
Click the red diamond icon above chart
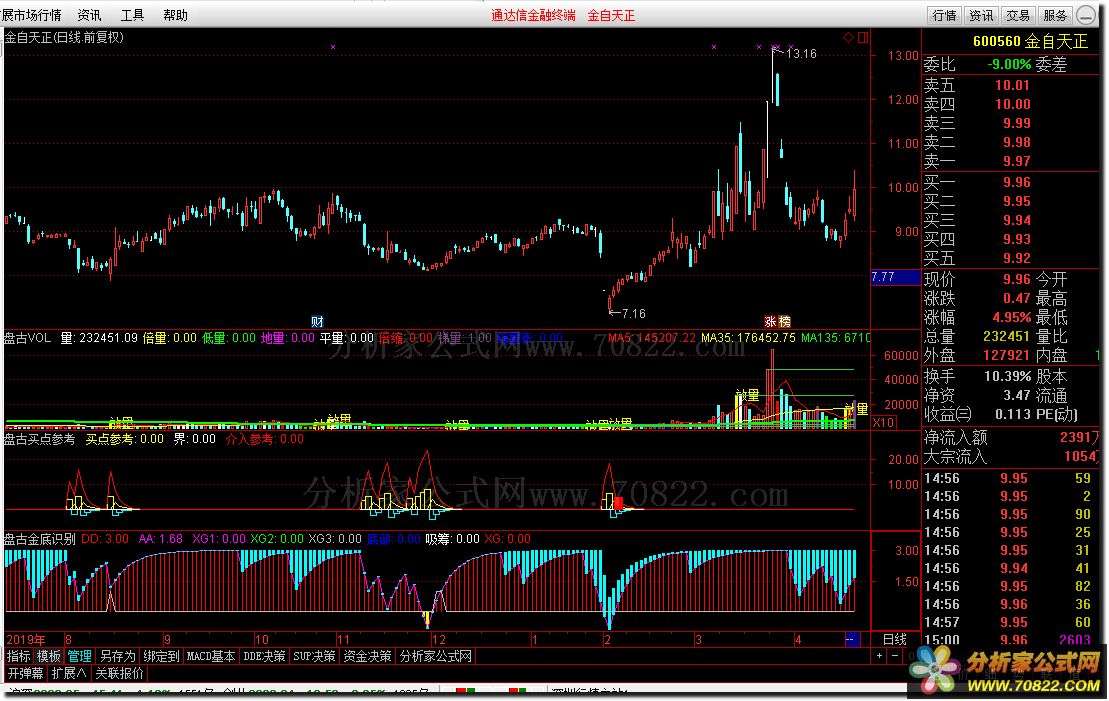coord(848,37)
